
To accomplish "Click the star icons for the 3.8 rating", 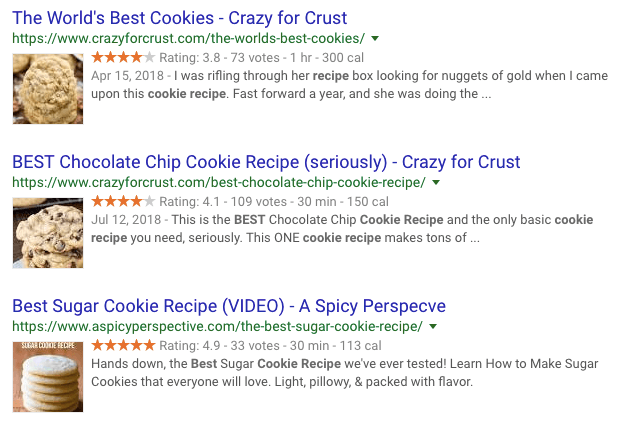I will pyautogui.click(x=123, y=57).
